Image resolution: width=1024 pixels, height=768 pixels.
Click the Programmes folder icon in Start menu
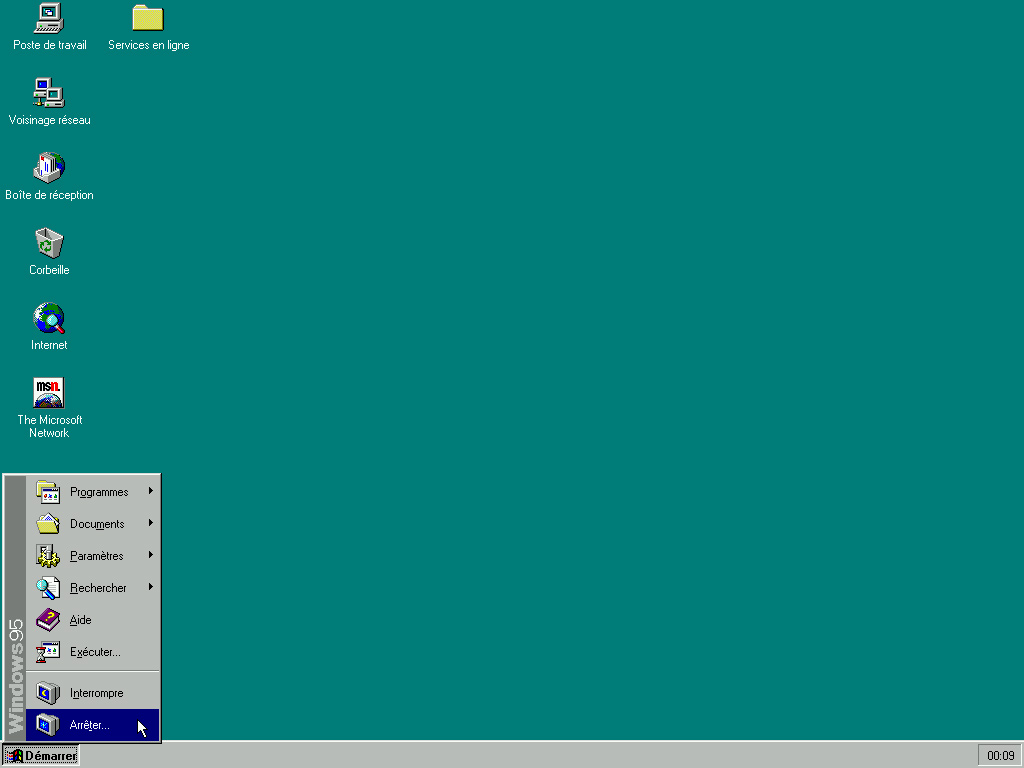tap(48, 492)
